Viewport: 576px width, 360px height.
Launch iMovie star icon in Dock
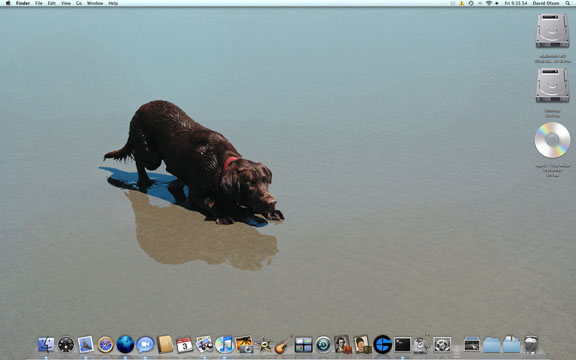pos(264,345)
